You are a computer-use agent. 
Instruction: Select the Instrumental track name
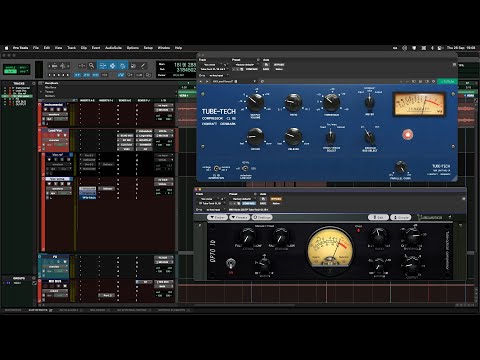click(53, 105)
